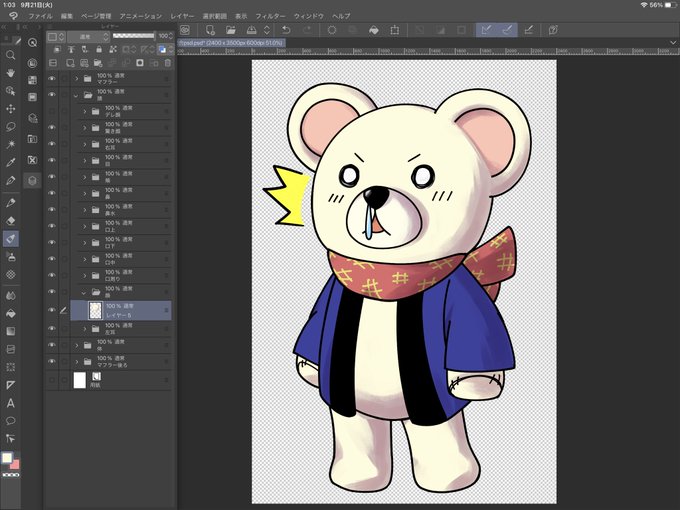Open the ファイル menu
The image size is (680, 510).
40,16
